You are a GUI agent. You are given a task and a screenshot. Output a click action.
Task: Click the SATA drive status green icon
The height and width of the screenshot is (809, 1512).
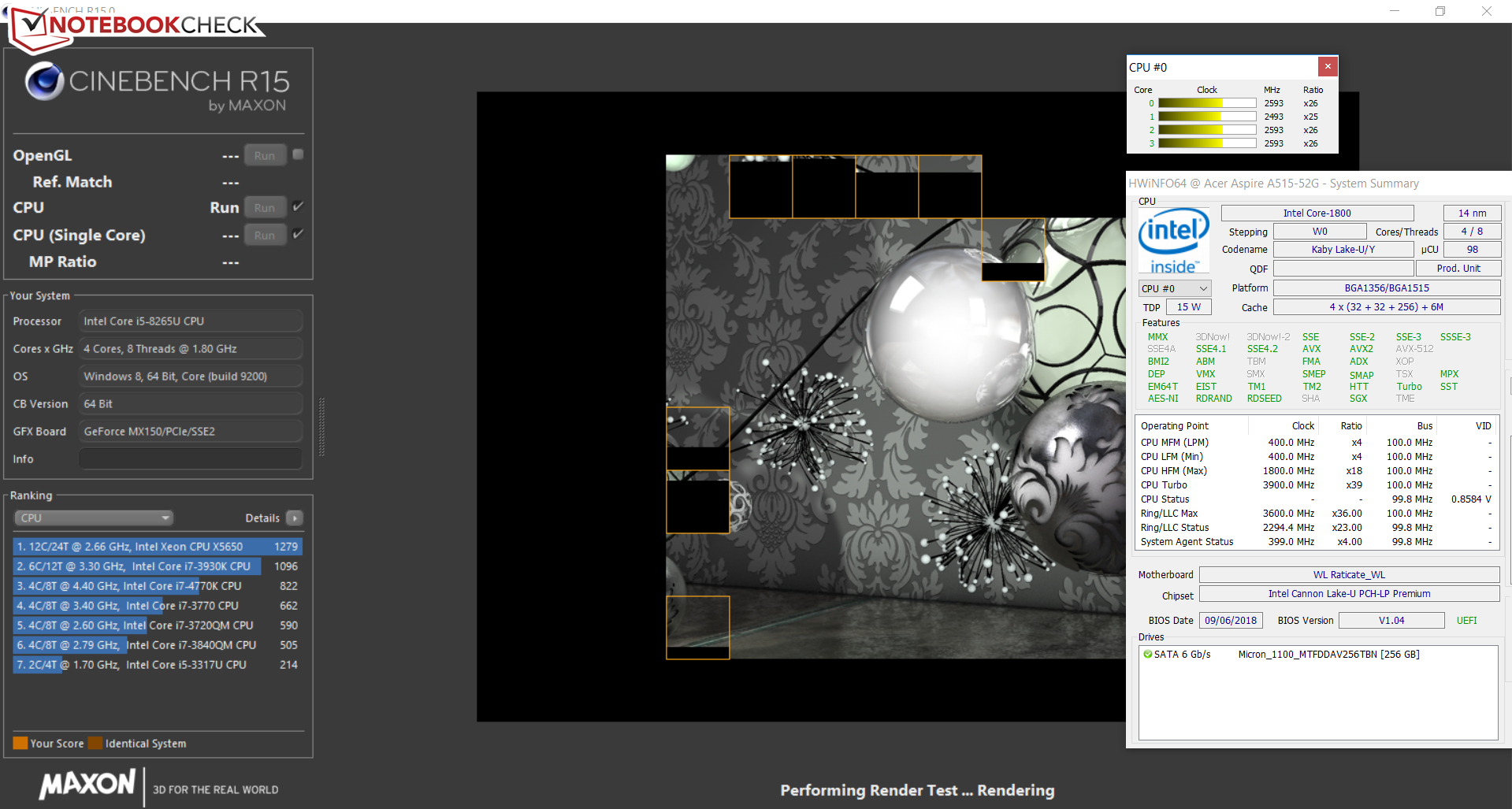coord(1147,655)
